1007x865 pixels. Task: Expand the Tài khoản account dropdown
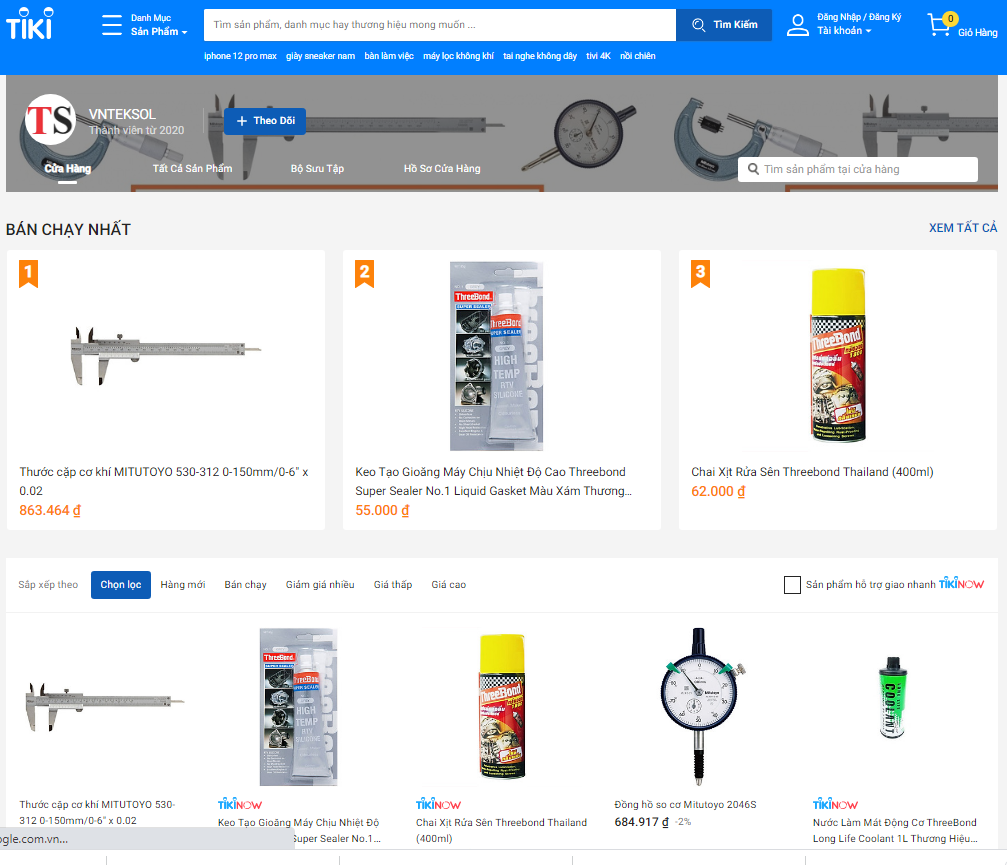pyautogui.click(x=844, y=30)
